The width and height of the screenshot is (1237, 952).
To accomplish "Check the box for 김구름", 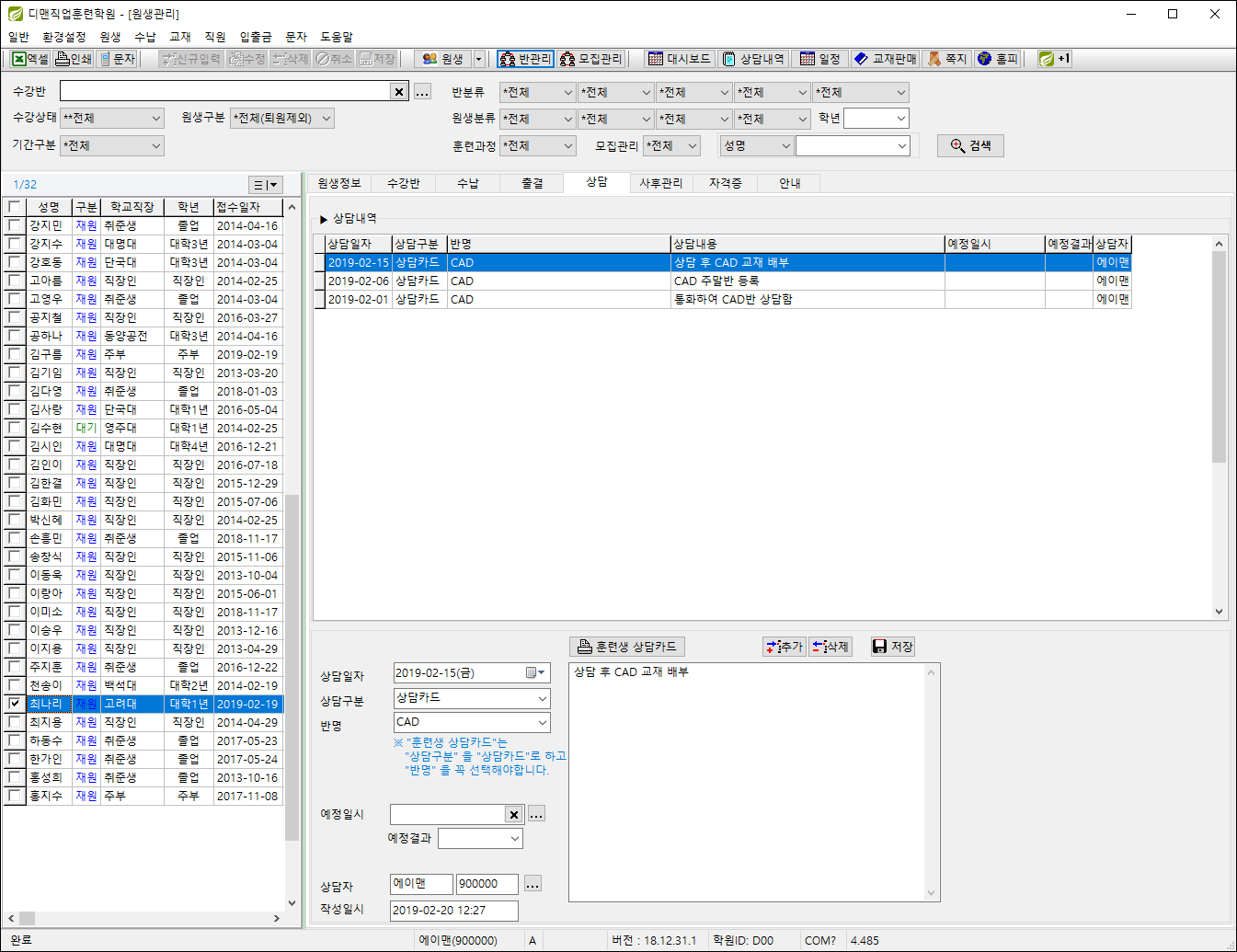I will tap(15, 354).
